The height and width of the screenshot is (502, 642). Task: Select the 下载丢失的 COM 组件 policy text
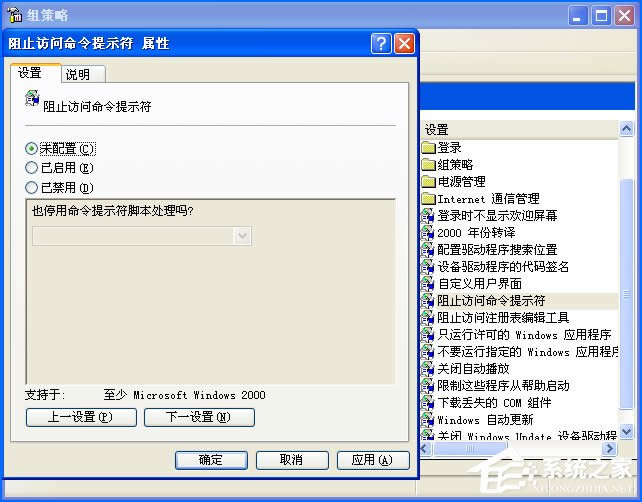tap(494, 403)
